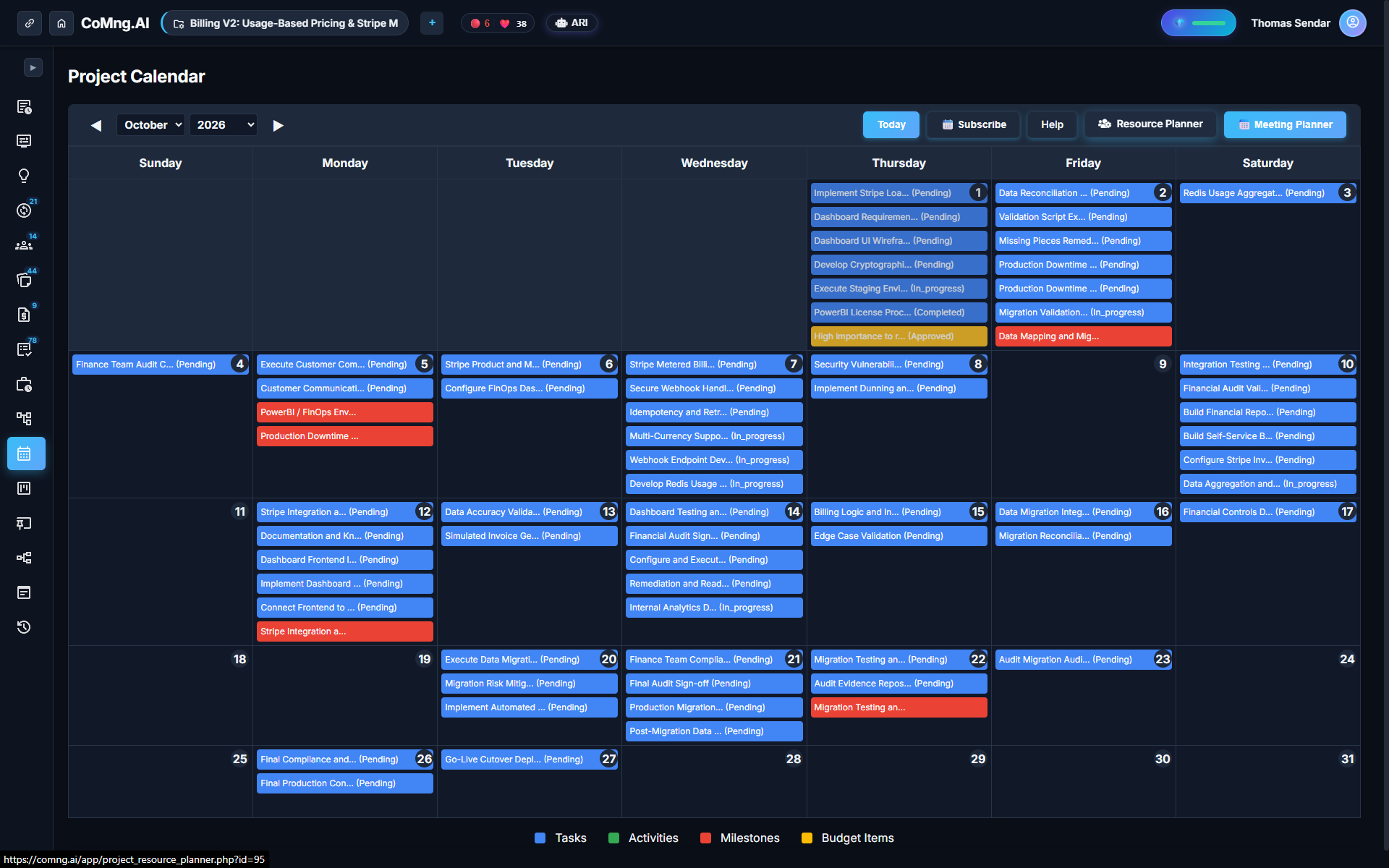This screenshot has width=1389, height=868.
Task: Open the briefcase-with-clock sidebar icon
Action: (24, 384)
